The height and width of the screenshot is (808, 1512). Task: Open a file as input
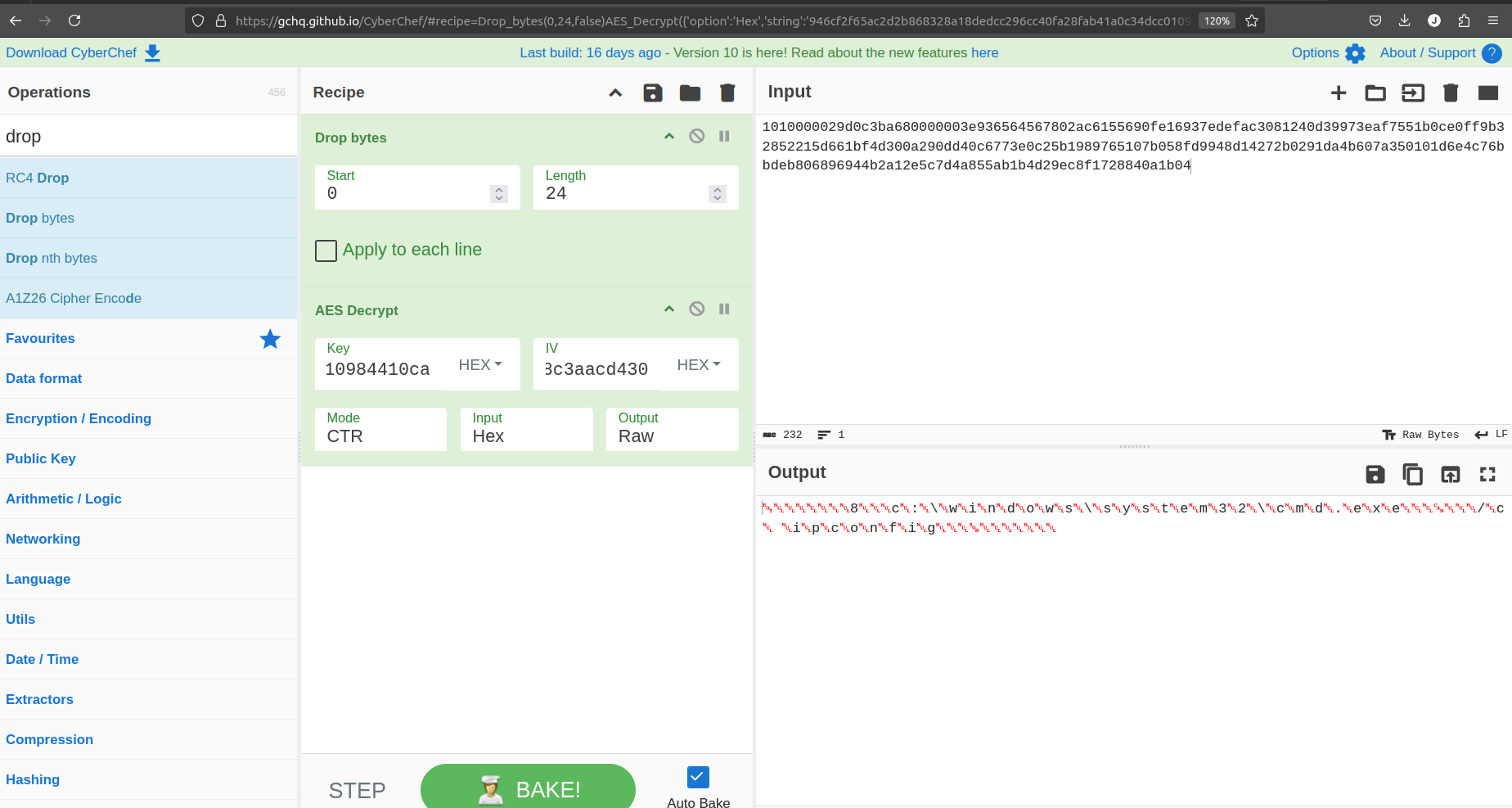point(1375,93)
